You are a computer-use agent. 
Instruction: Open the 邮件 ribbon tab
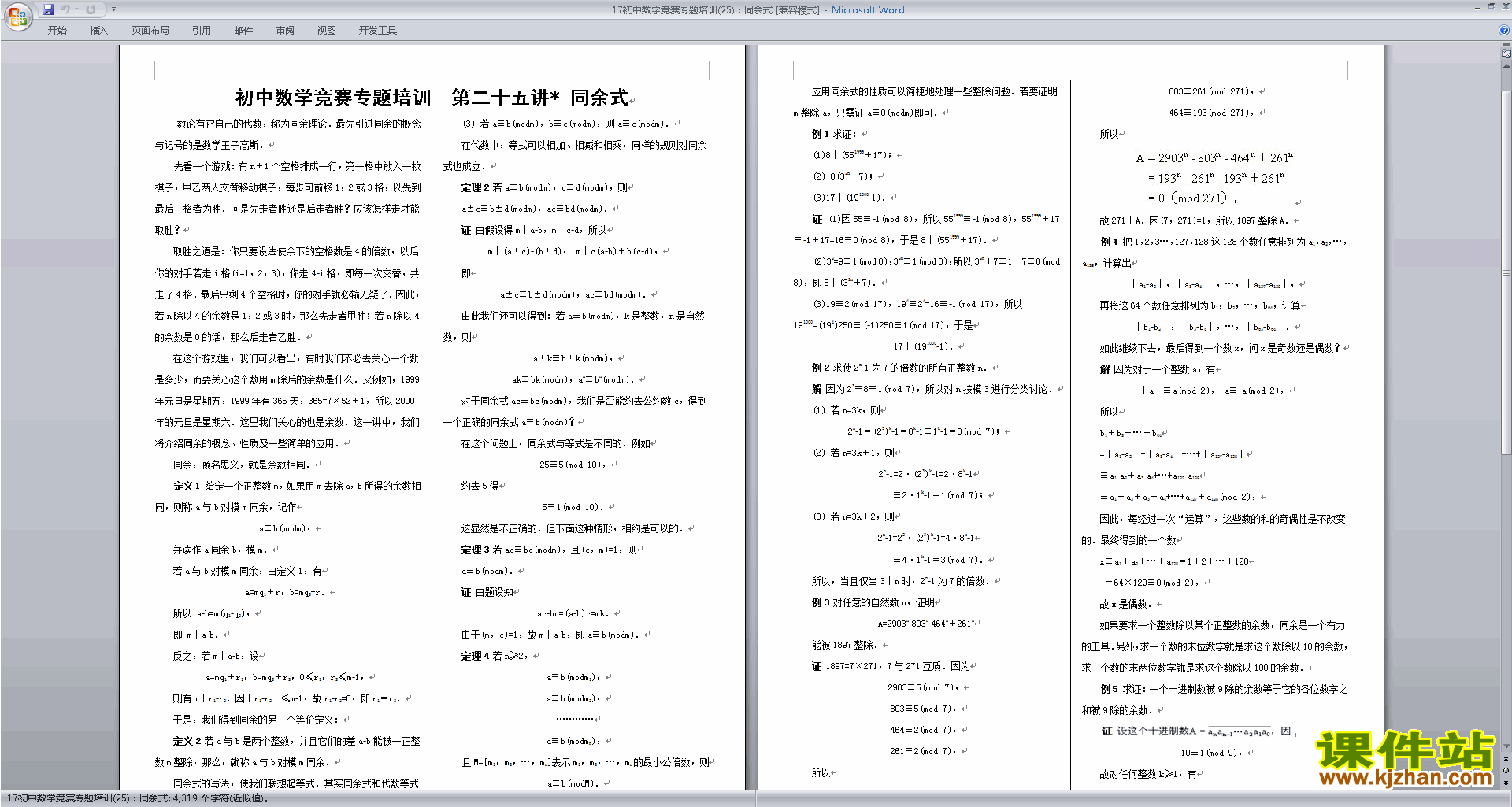click(x=243, y=31)
